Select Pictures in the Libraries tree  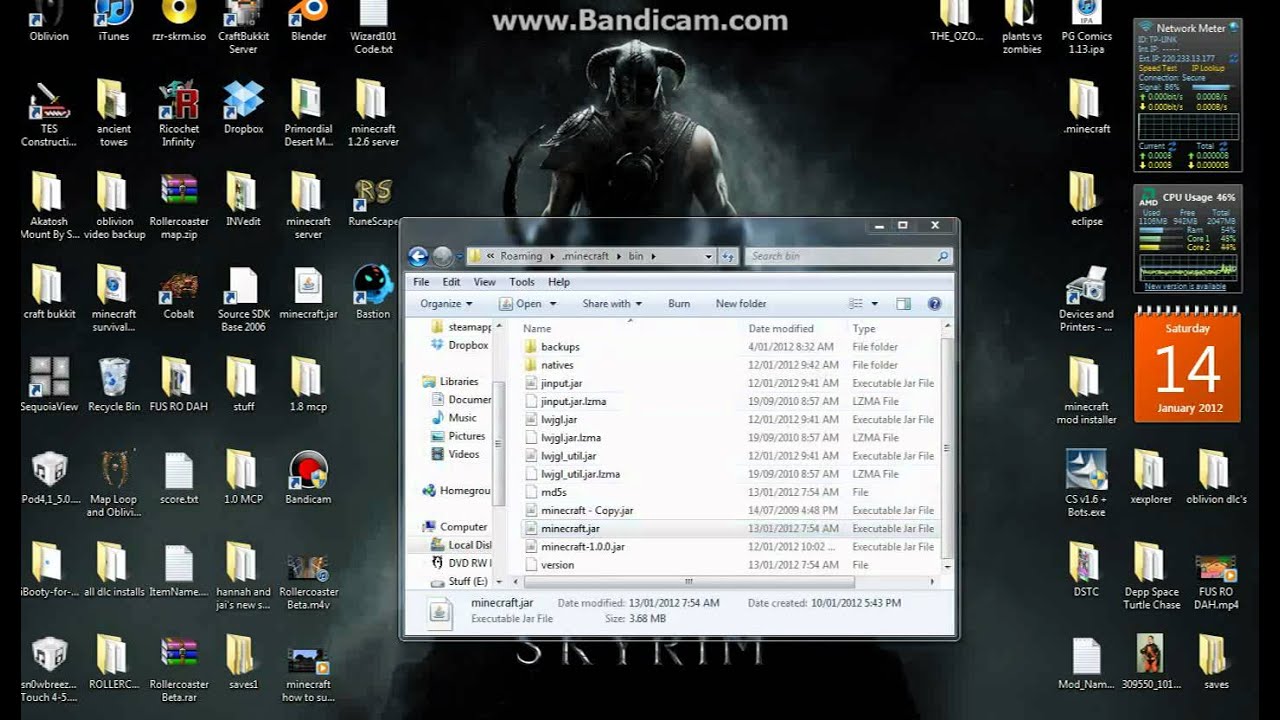(x=459, y=436)
